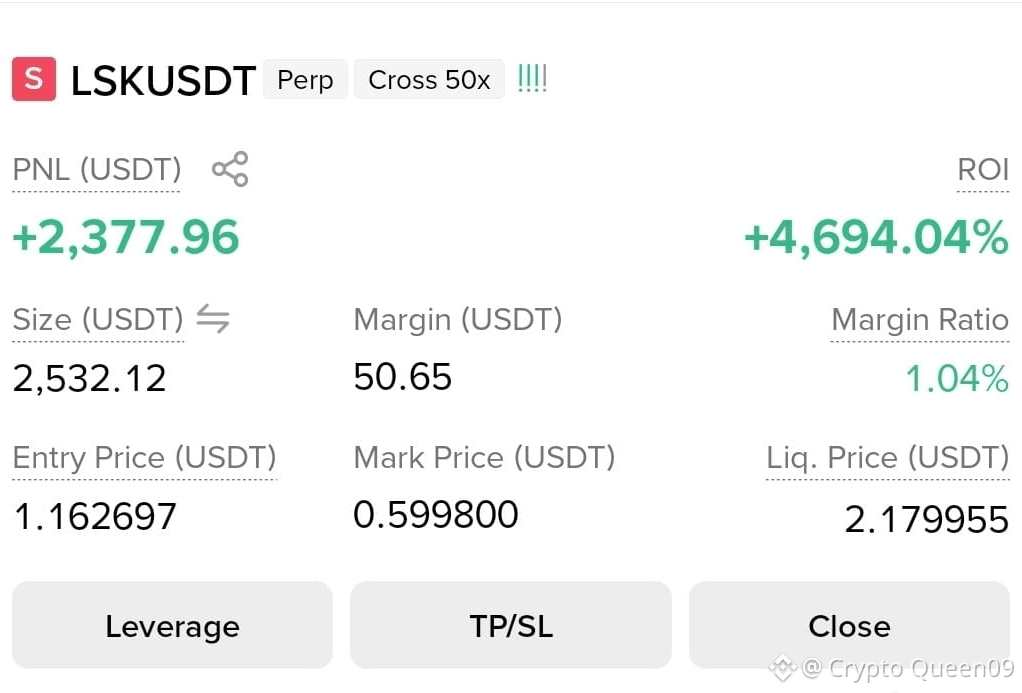Tap the +4,694.04% ROI value
The height and width of the screenshot is (693, 1022).
point(877,237)
